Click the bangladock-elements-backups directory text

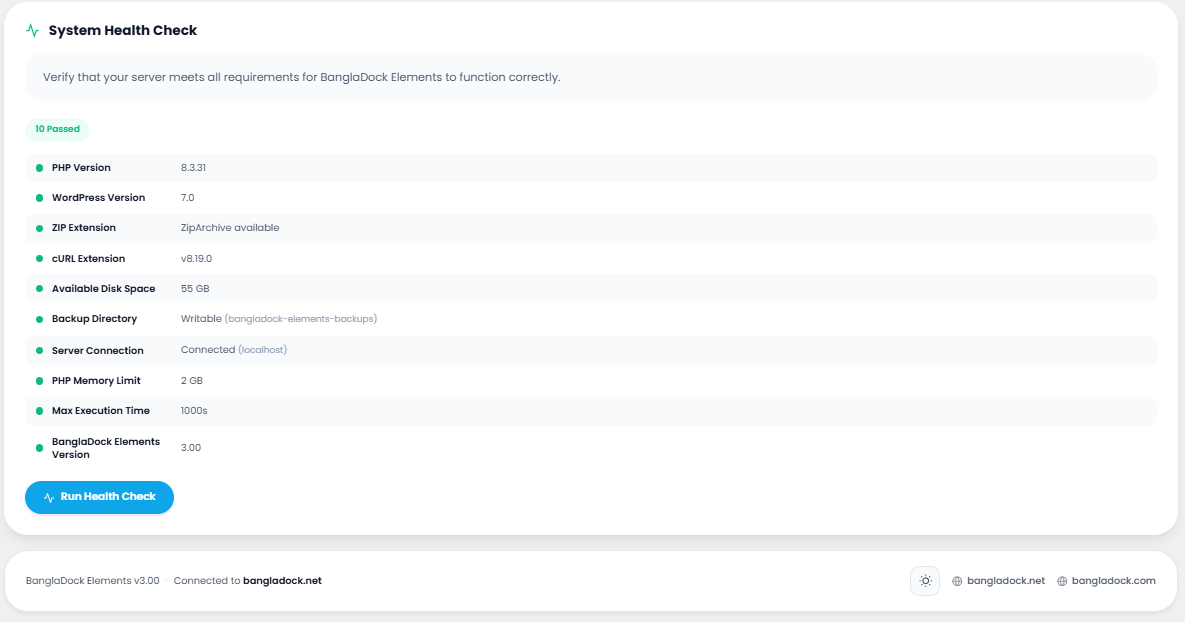point(301,319)
